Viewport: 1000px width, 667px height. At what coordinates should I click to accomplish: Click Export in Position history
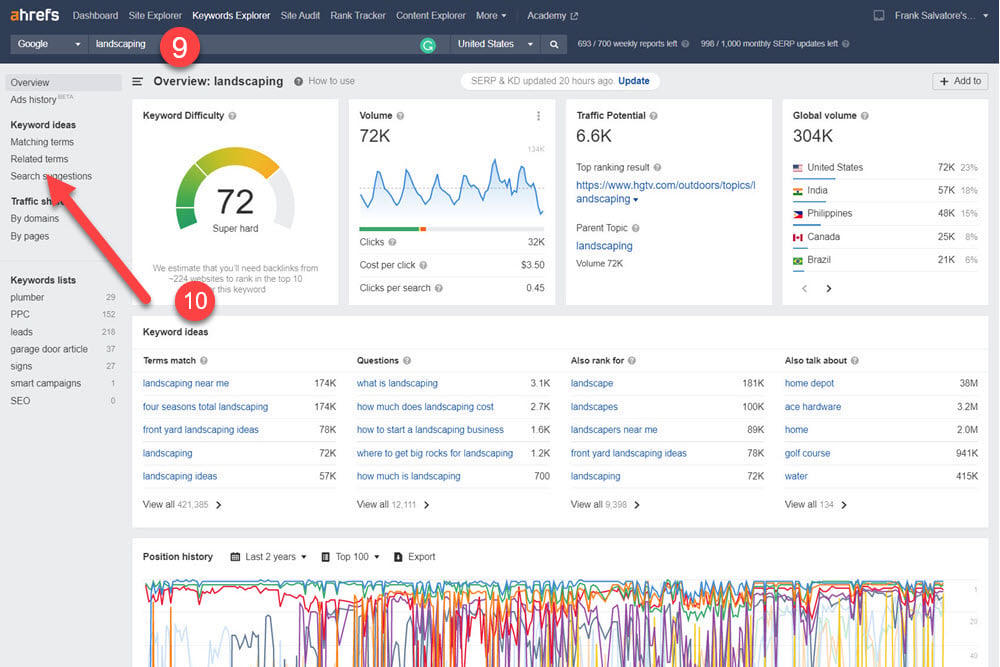tap(415, 557)
